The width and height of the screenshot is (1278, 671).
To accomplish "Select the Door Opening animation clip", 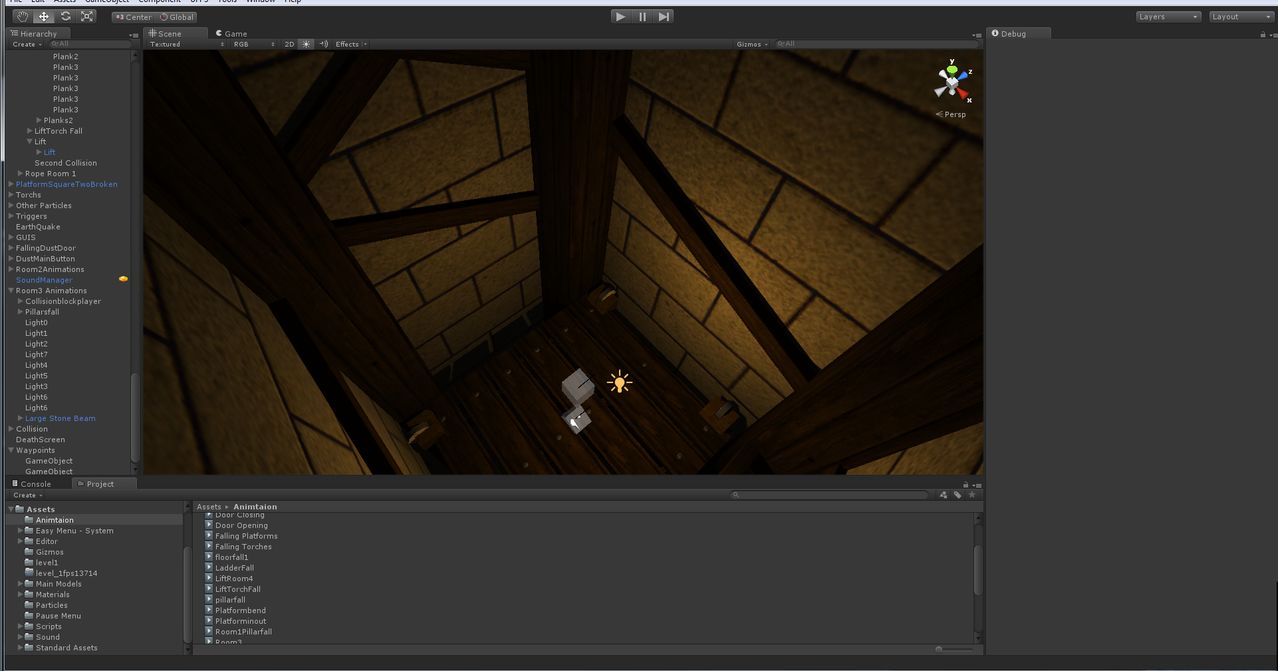I will [241, 525].
